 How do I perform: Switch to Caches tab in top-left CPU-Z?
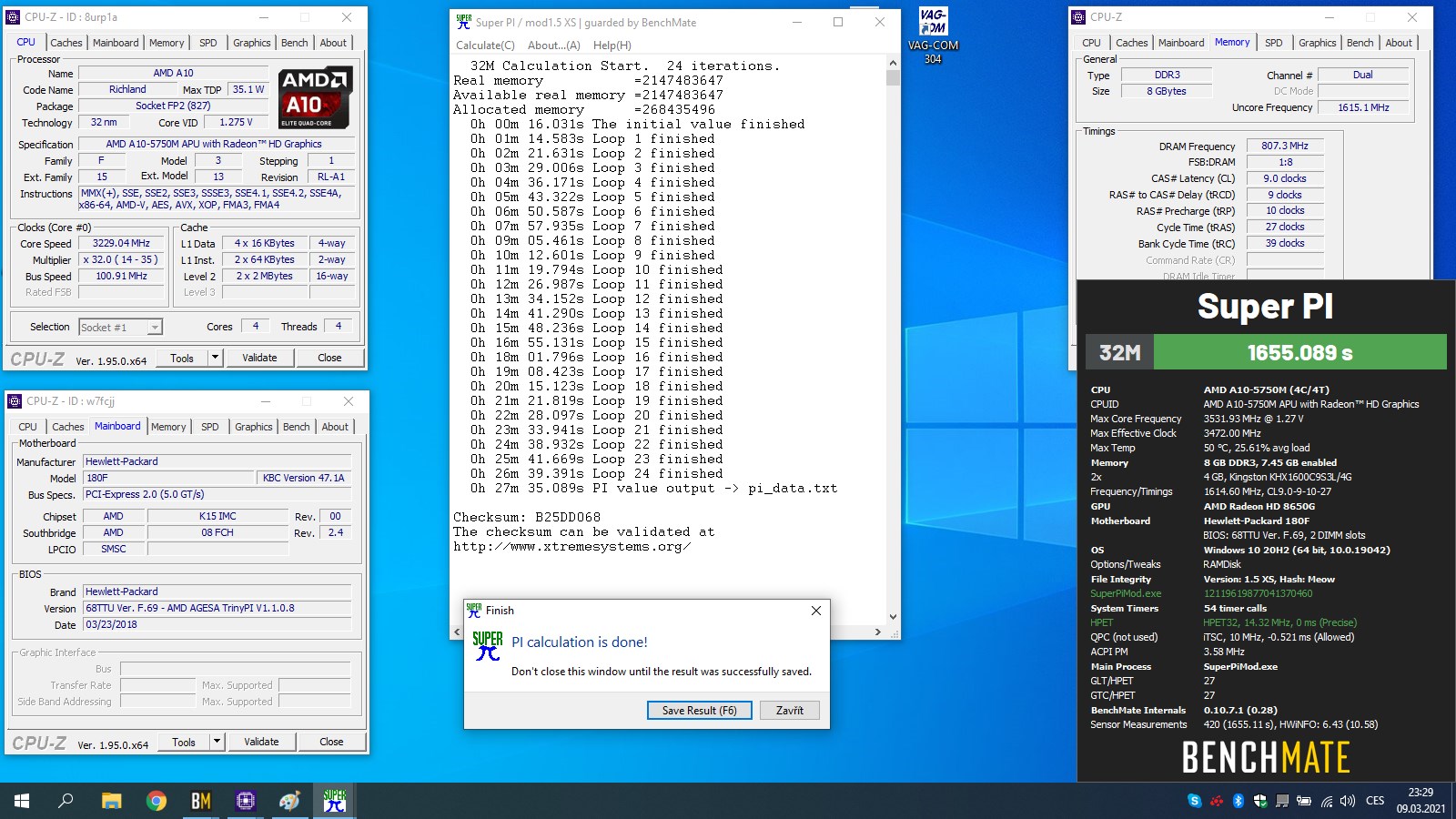[66, 43]
